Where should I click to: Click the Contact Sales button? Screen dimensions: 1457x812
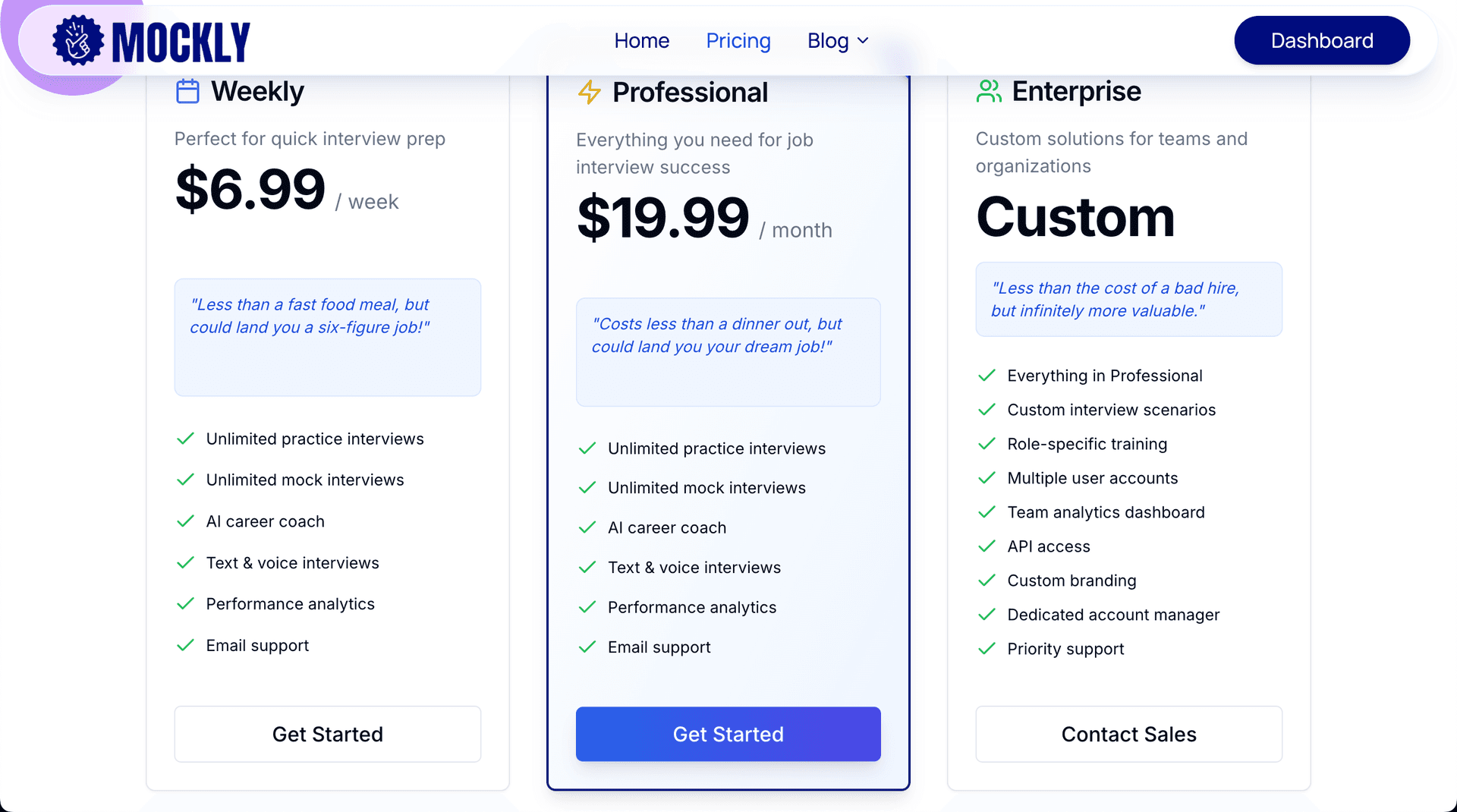click(x=1128, y=734)
